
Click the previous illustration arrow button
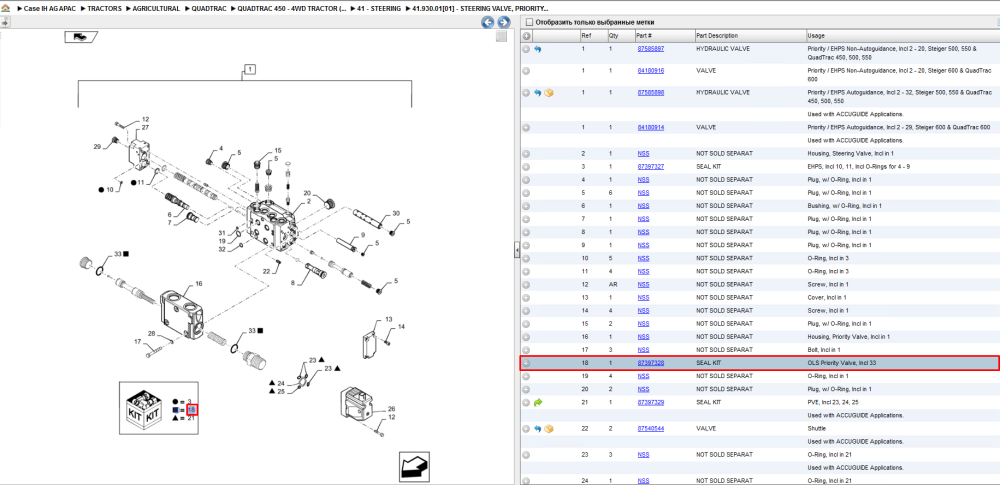coord(487,22)
